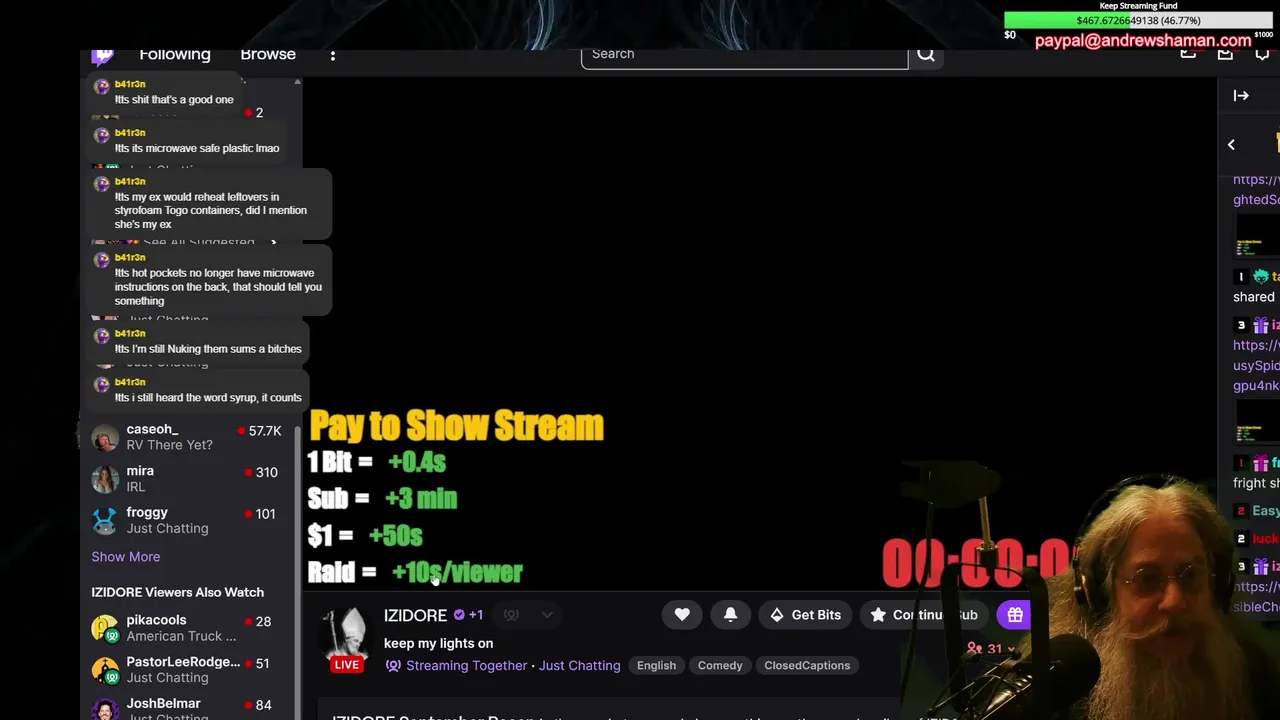1280x720 pixels.
Task: Click the stream title "keep my lights on"
Action: (438, 644)
